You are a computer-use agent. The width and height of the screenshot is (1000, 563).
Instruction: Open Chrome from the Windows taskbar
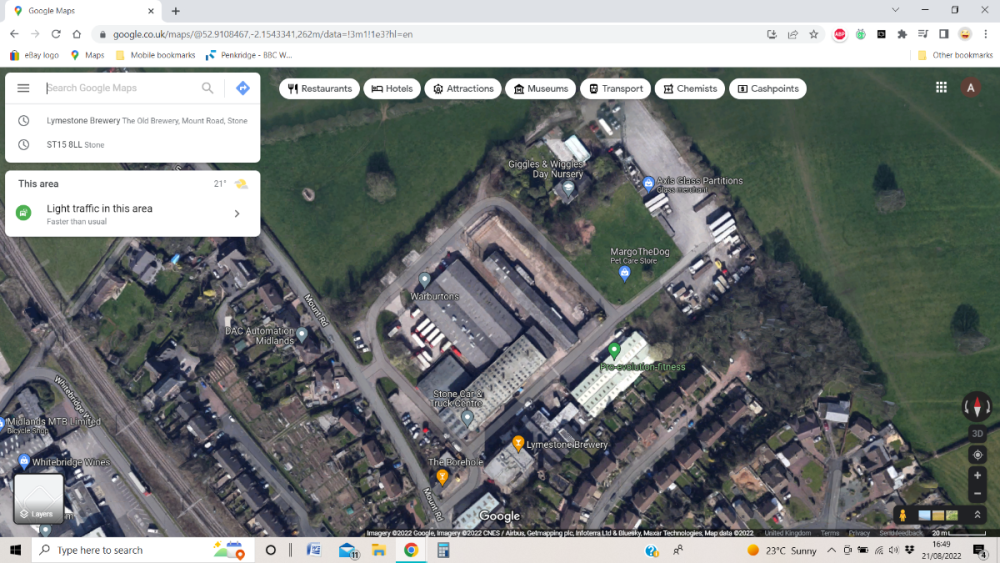click(x=410, y=550)
